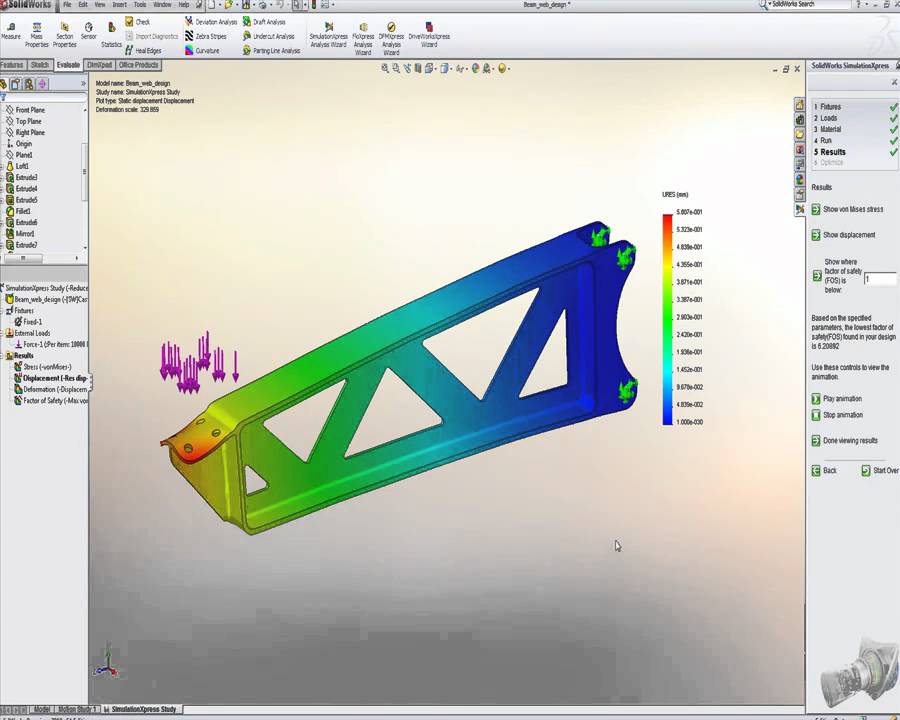Play the results animation
The width and height of the screenshot is (900, 720).
click(x=837, y=398)
